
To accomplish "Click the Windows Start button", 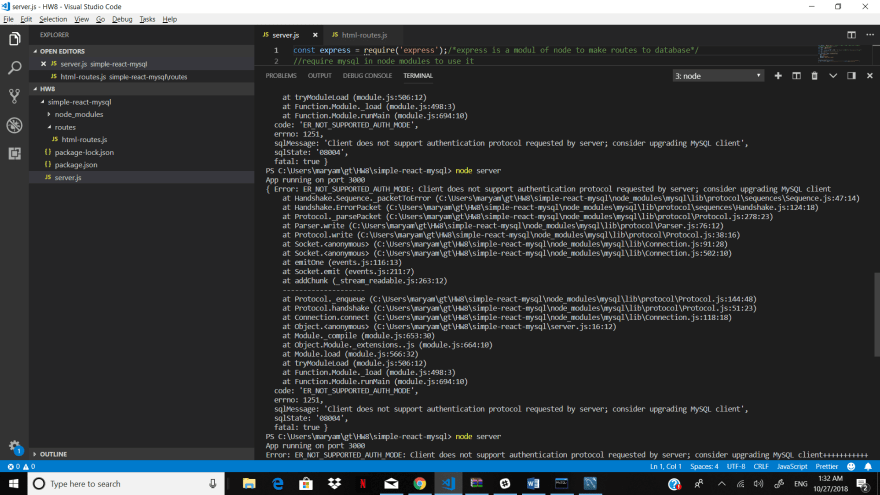I will (x=13, y=483).
